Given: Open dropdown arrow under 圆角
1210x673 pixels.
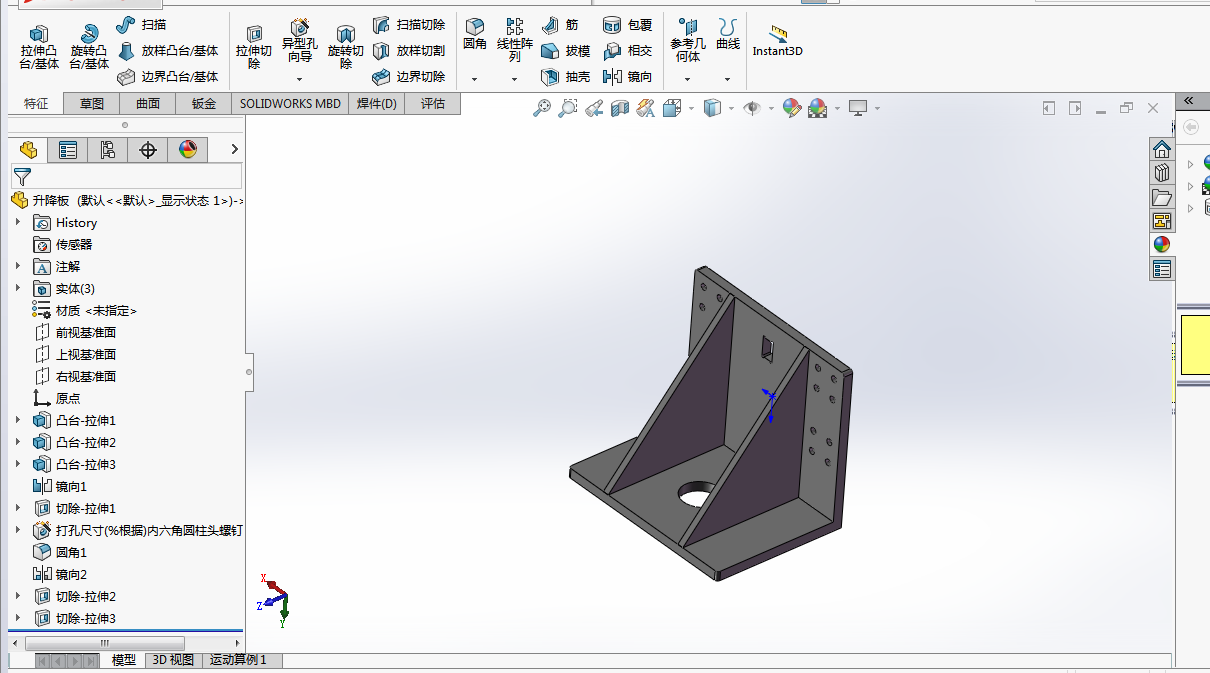Looking at the screenshot, I should pos(474,79).
